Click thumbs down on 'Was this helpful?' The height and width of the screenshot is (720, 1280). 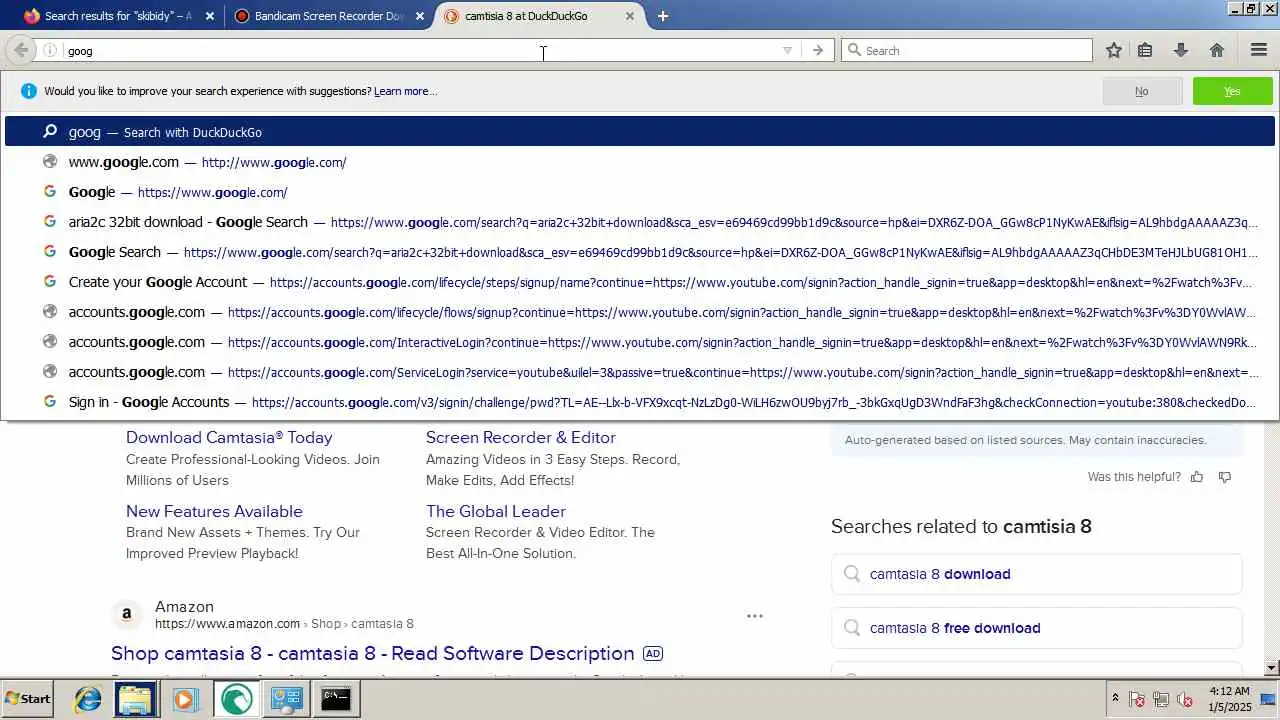pos(1225,477)
